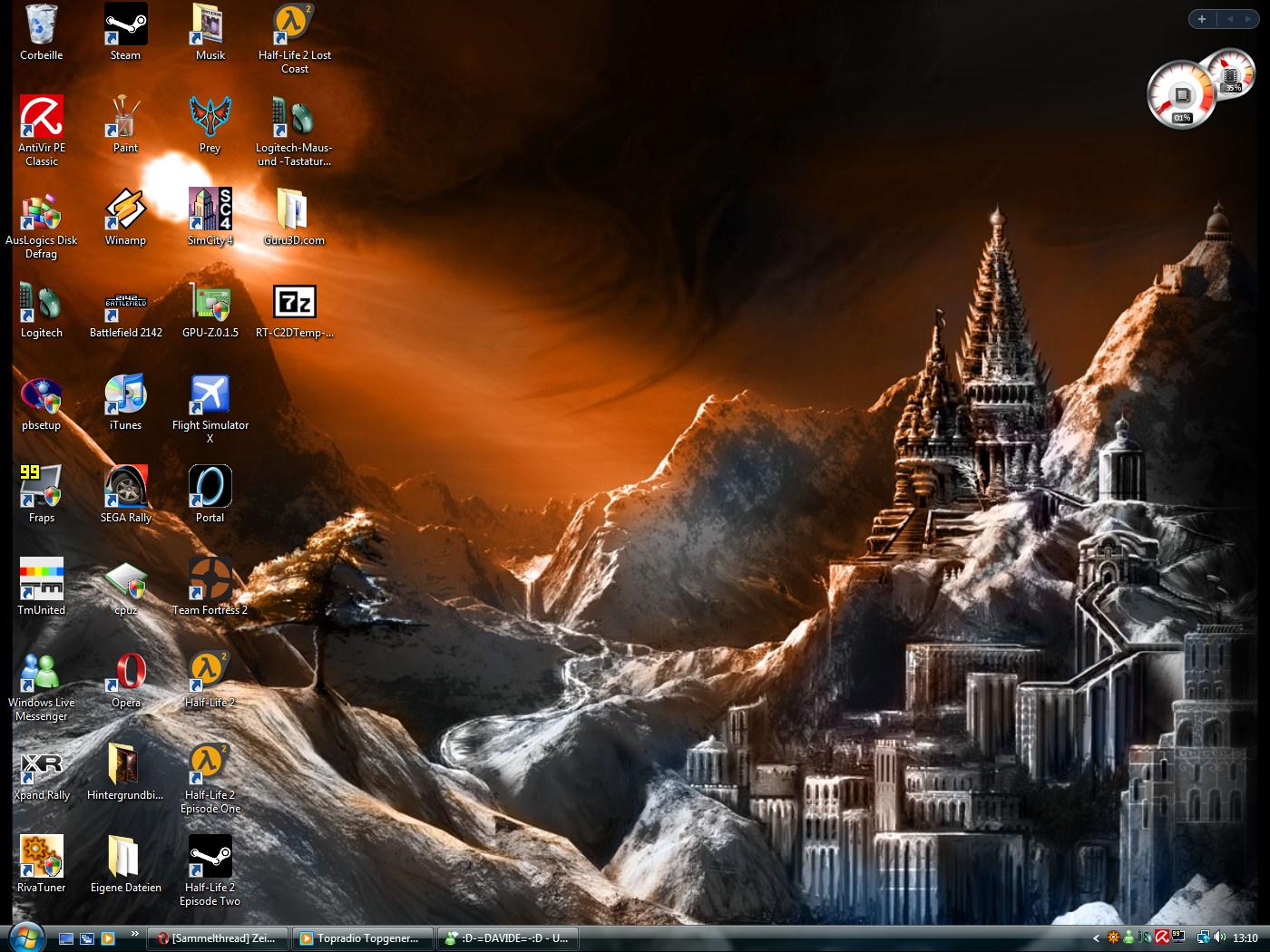Open the Windows Start orb
Viewport: 1270px width, 952px height.
(x=26, y=937)
